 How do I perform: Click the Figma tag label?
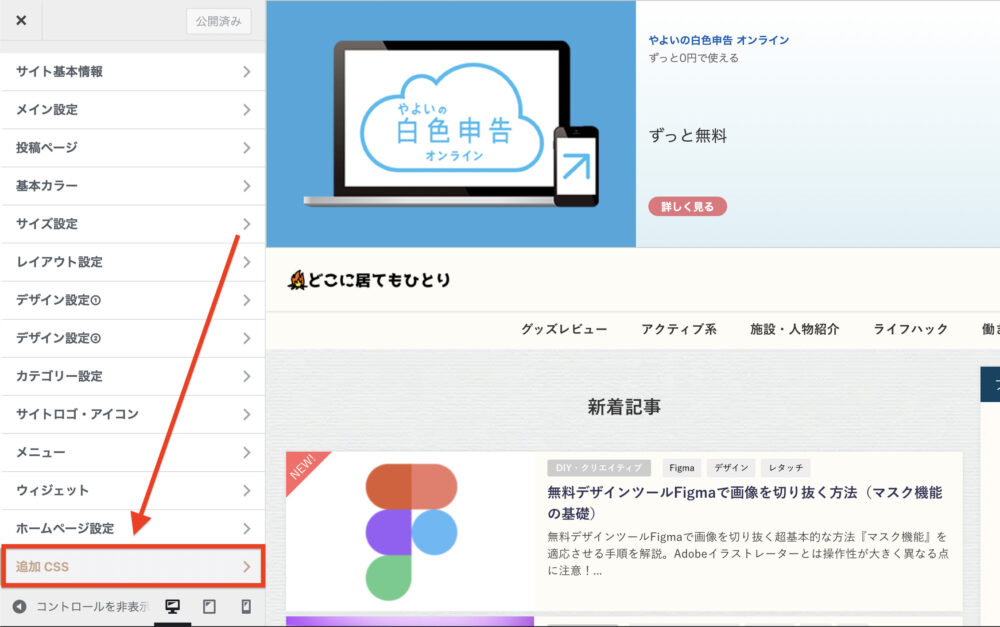[682, 468]
